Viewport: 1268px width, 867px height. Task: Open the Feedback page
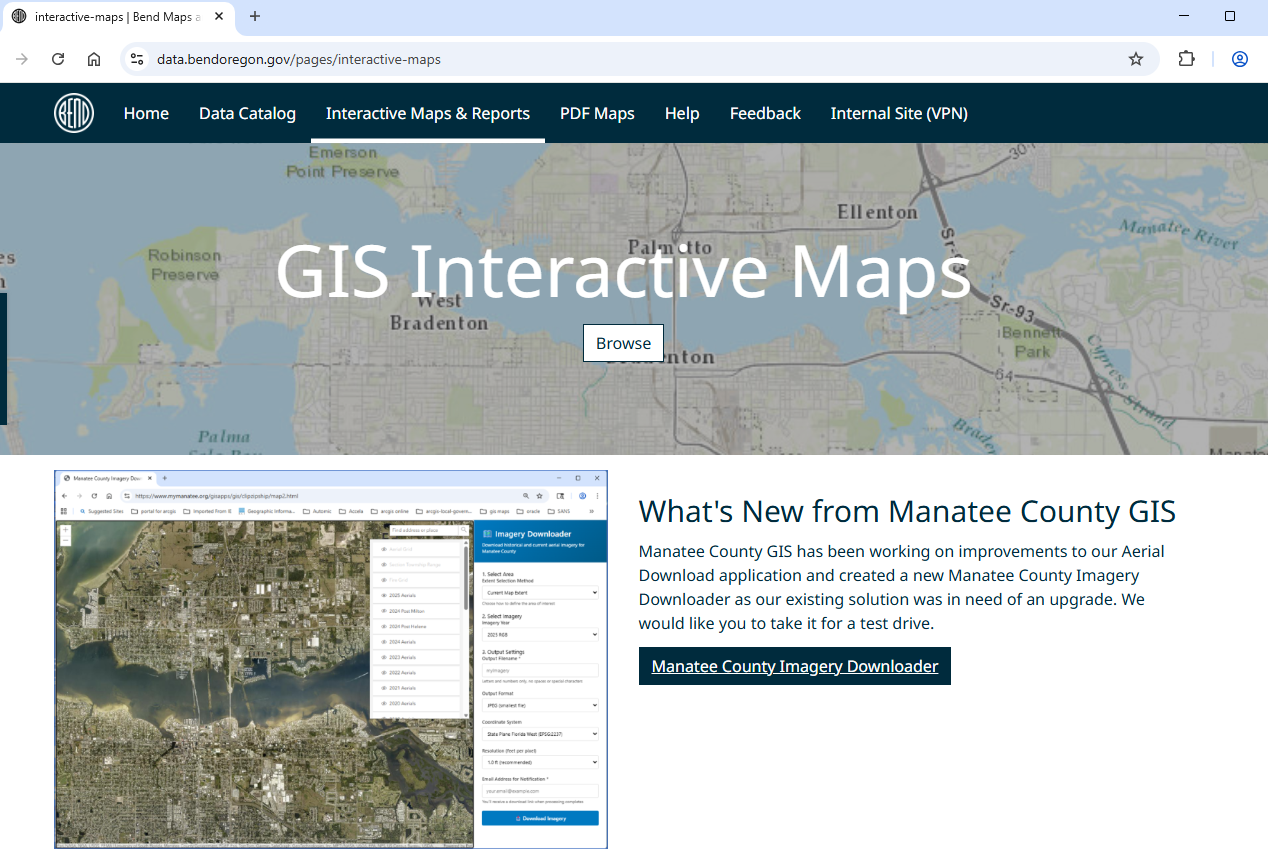pyautogui.click(x=765, y=113)
